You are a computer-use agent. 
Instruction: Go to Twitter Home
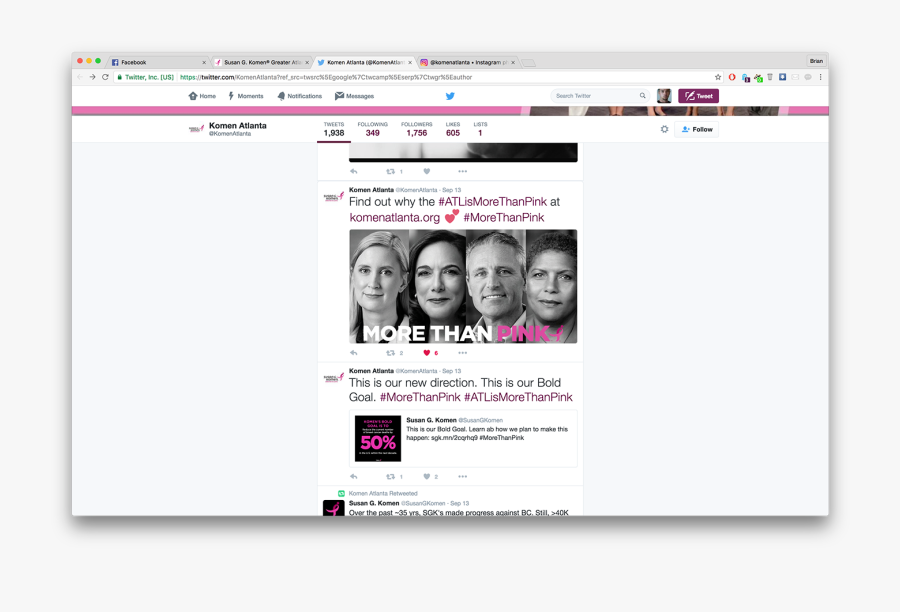tap(202, 96)
